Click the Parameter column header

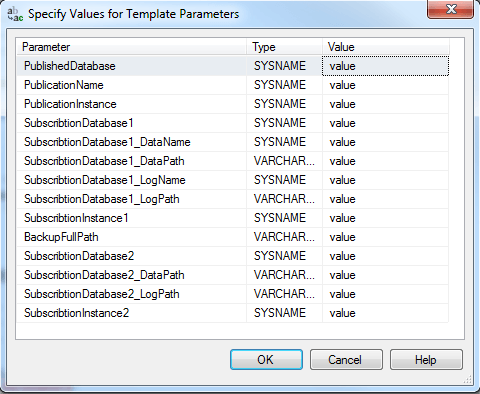(x=132, y=47)
